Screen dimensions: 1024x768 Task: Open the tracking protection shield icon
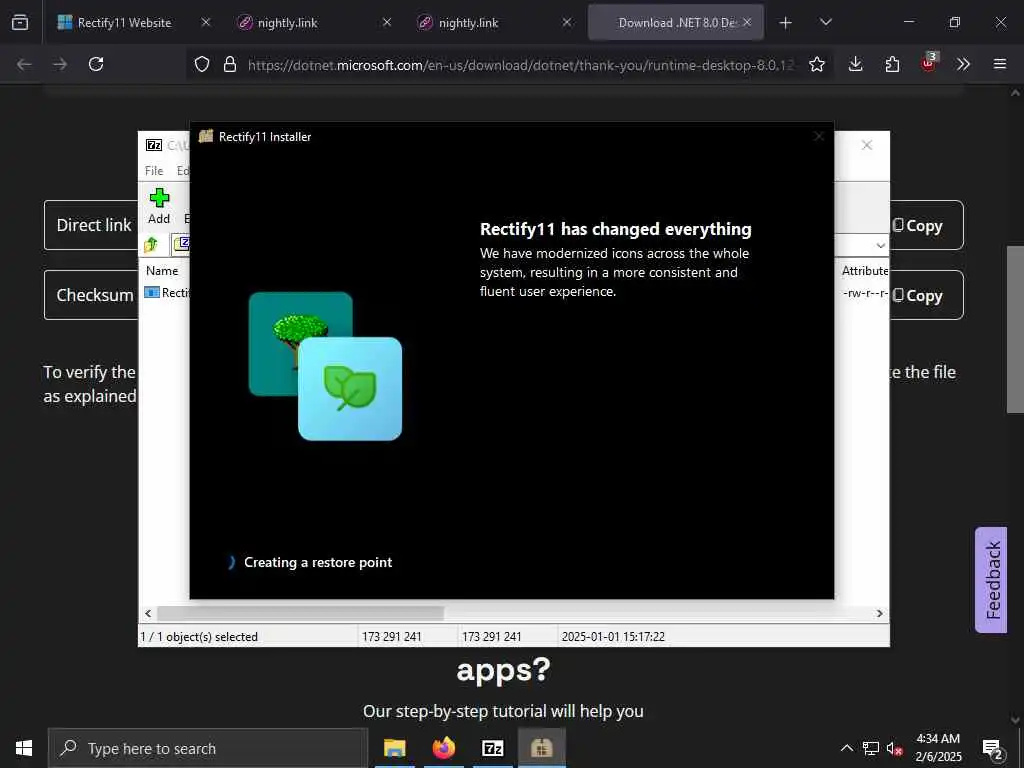[x=202, y=64]
